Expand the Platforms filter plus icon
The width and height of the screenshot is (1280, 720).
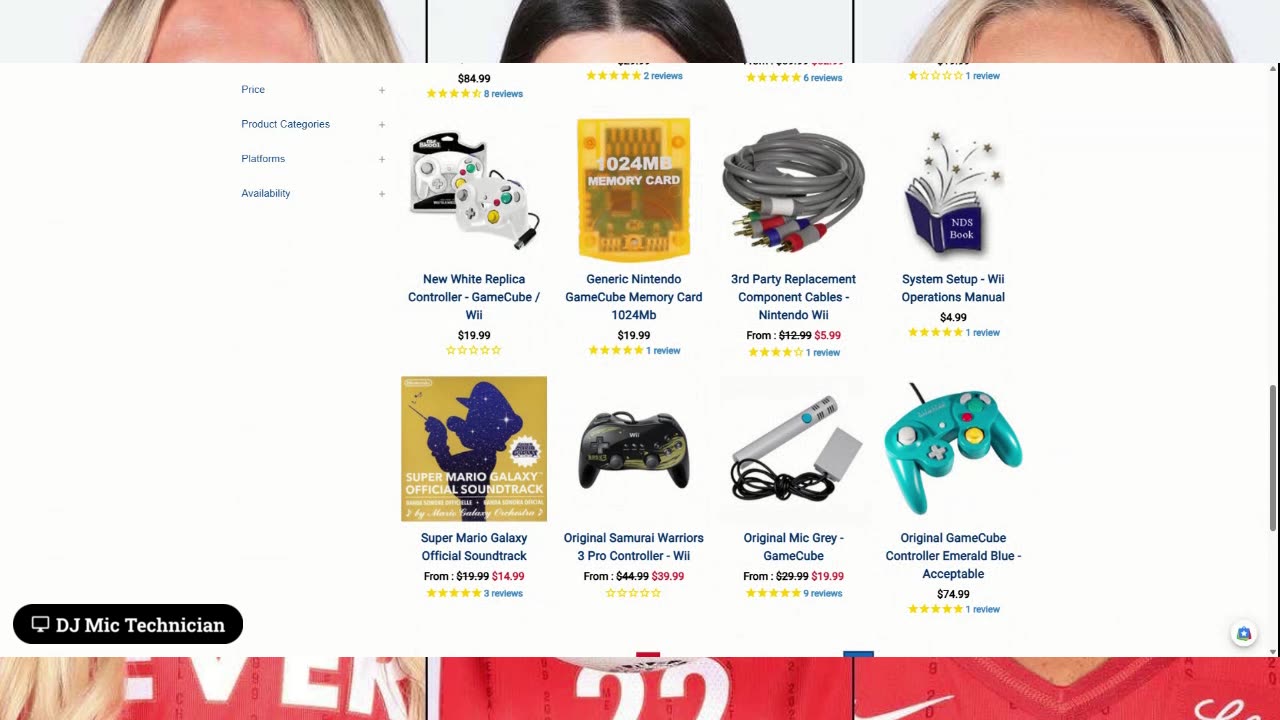coord(382,159)
